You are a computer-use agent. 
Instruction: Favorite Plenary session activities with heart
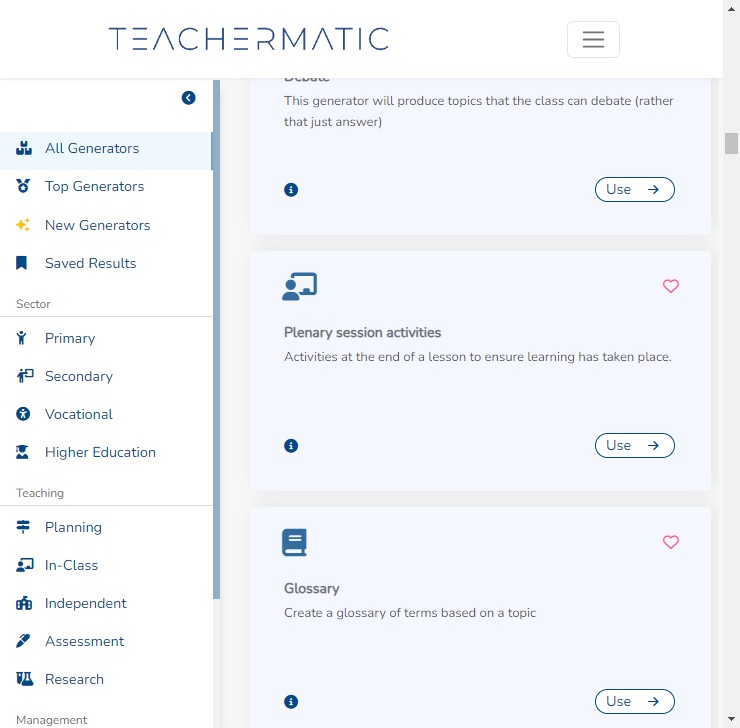point(671,286)
